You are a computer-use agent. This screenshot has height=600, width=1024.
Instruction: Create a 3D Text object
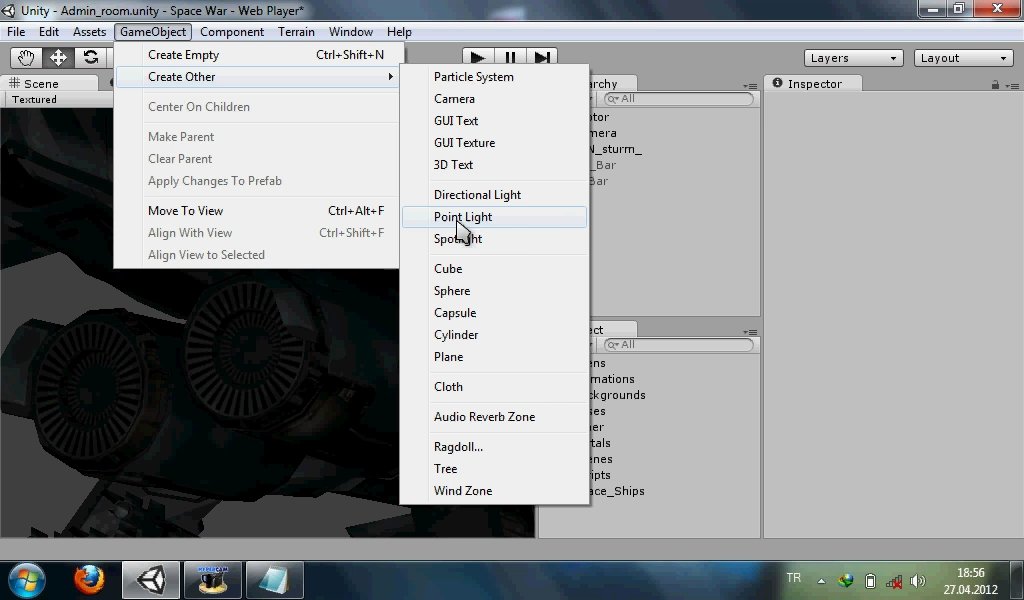494,165
